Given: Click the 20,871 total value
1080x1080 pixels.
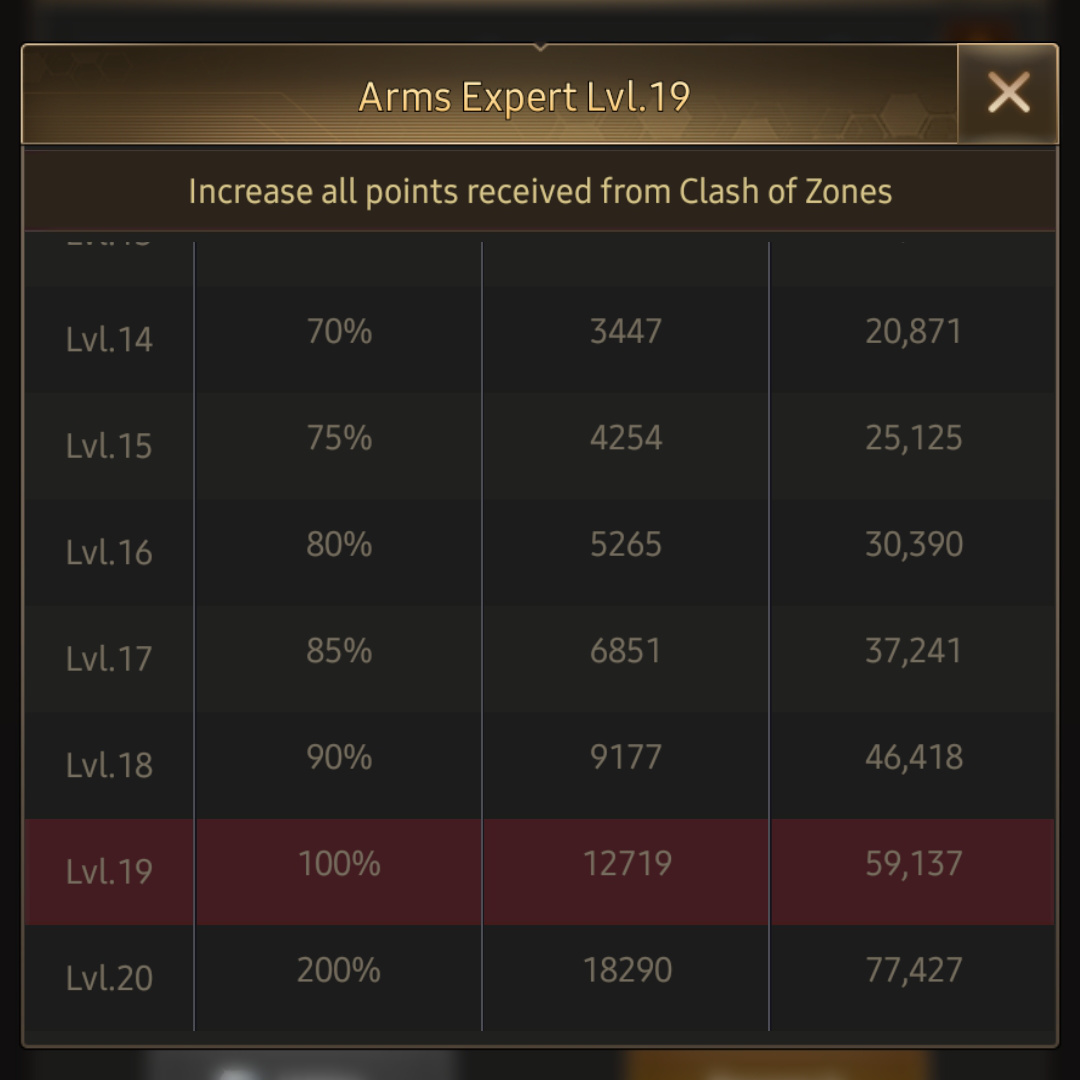Looking at the screenshot, I should coord(913,331).
